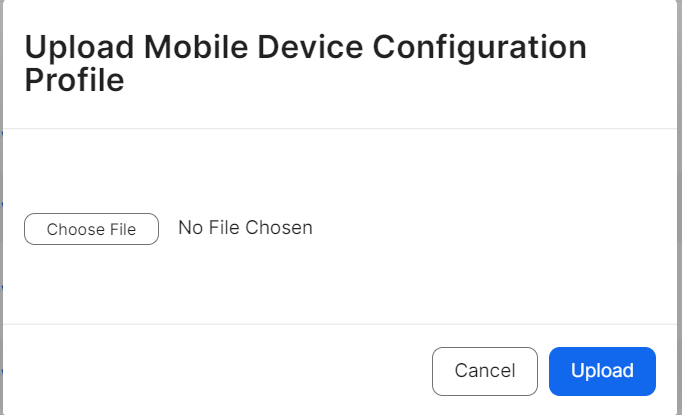The image size is (682, 415).
Task: Open the file picker via Choose File
Action: (91, 229)
